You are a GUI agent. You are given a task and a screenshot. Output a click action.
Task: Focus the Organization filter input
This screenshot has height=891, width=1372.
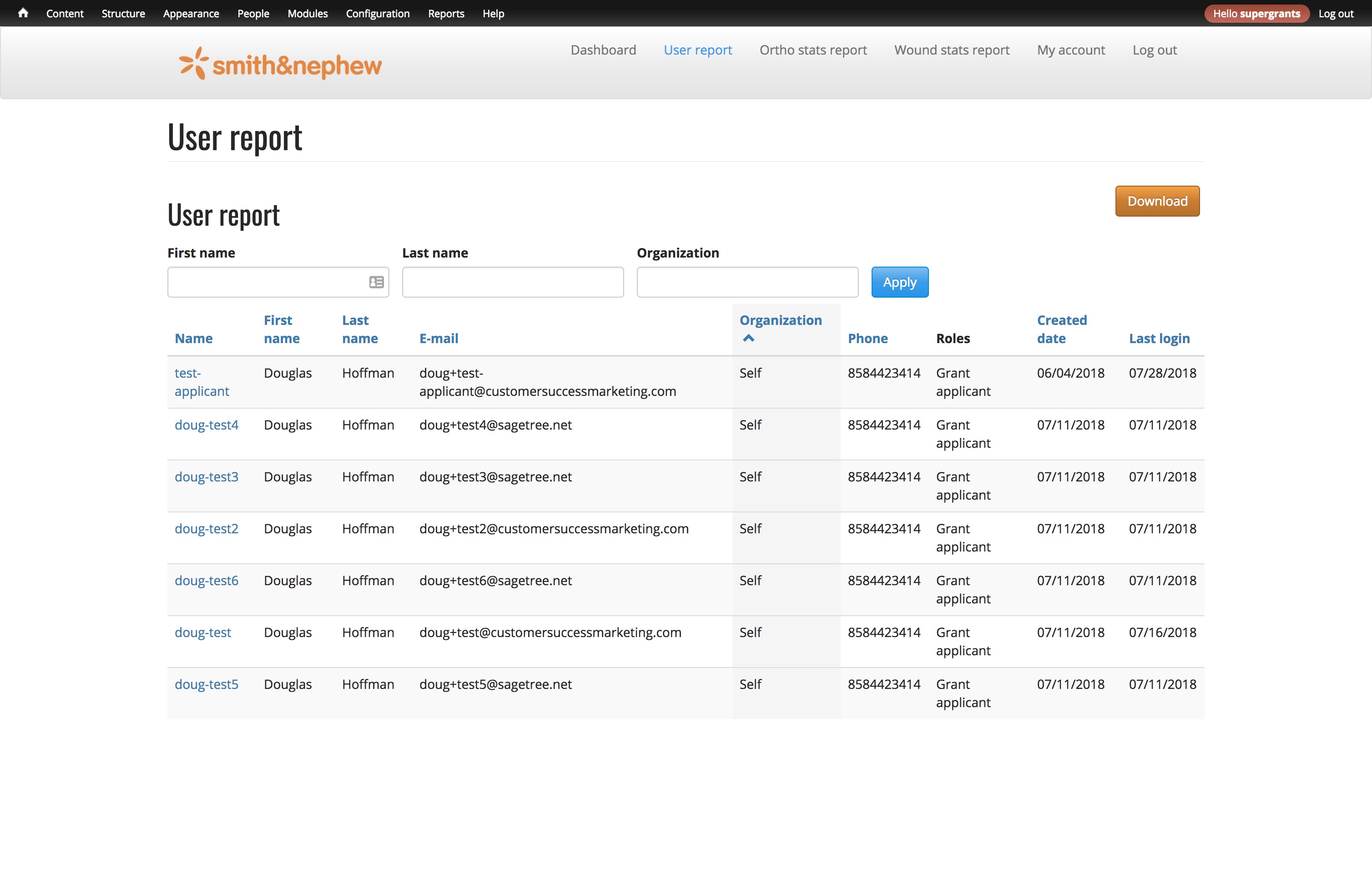pos(747,282)
